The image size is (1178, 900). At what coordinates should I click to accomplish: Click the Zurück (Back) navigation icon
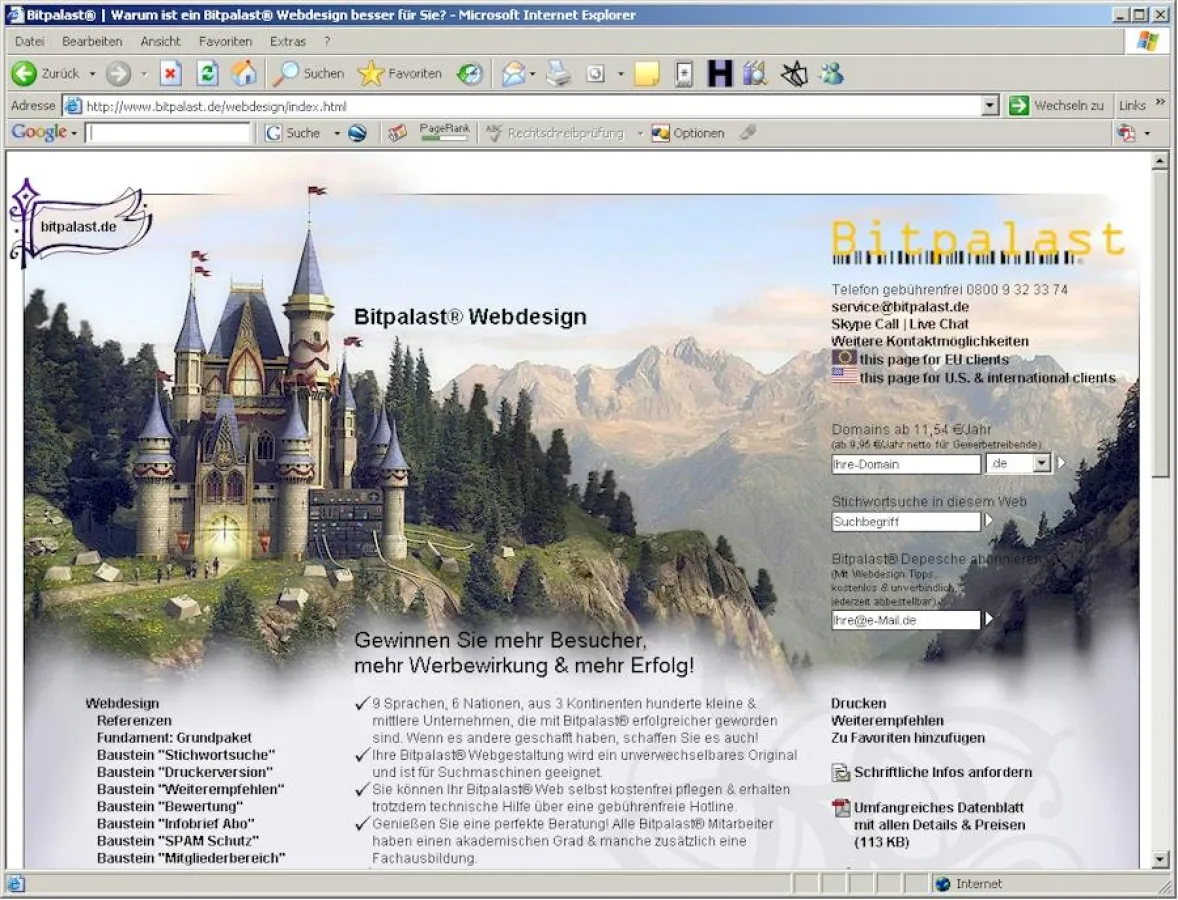click(x=22, y=73)
